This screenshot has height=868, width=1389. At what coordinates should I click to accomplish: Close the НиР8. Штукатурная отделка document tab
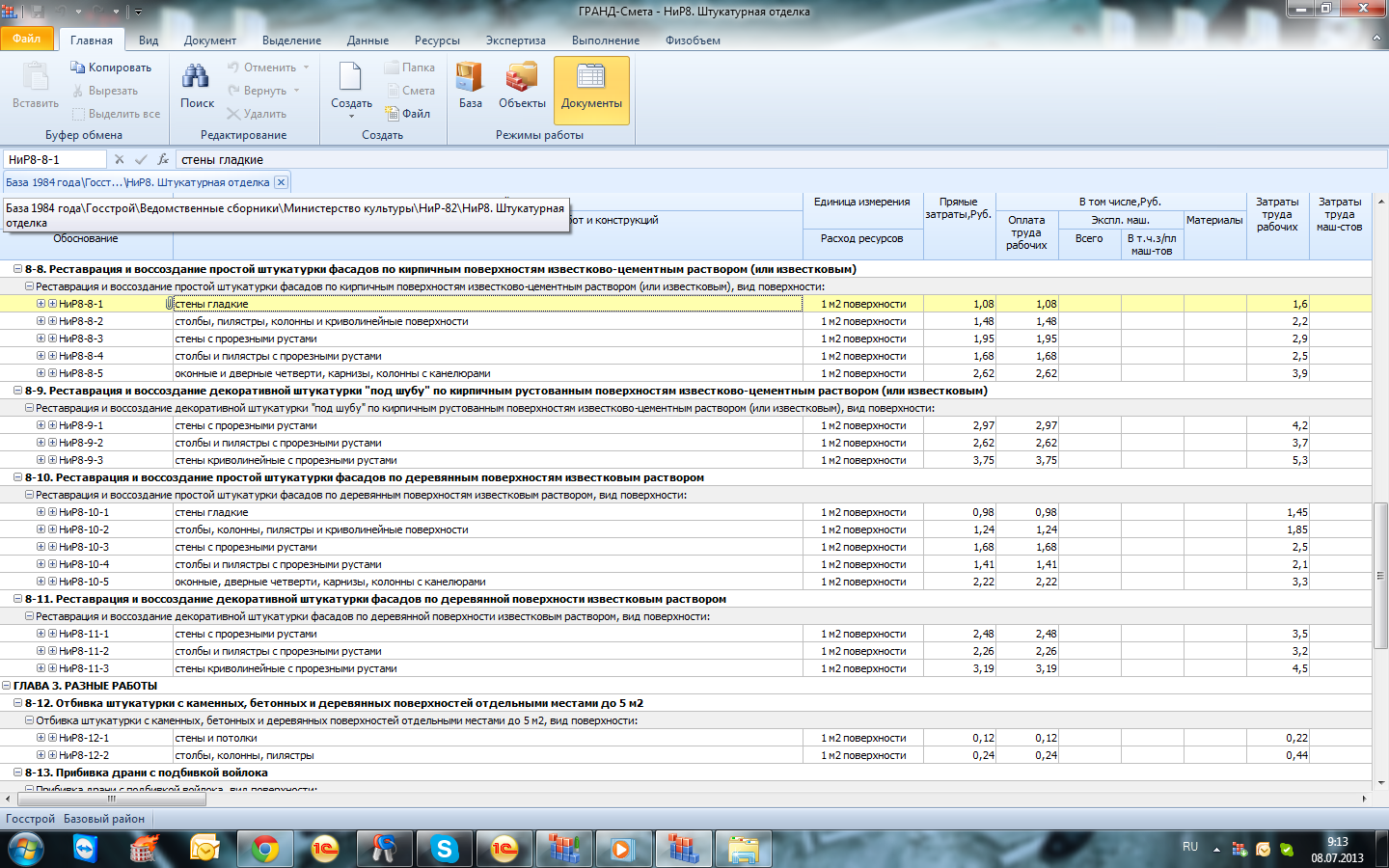281,182
